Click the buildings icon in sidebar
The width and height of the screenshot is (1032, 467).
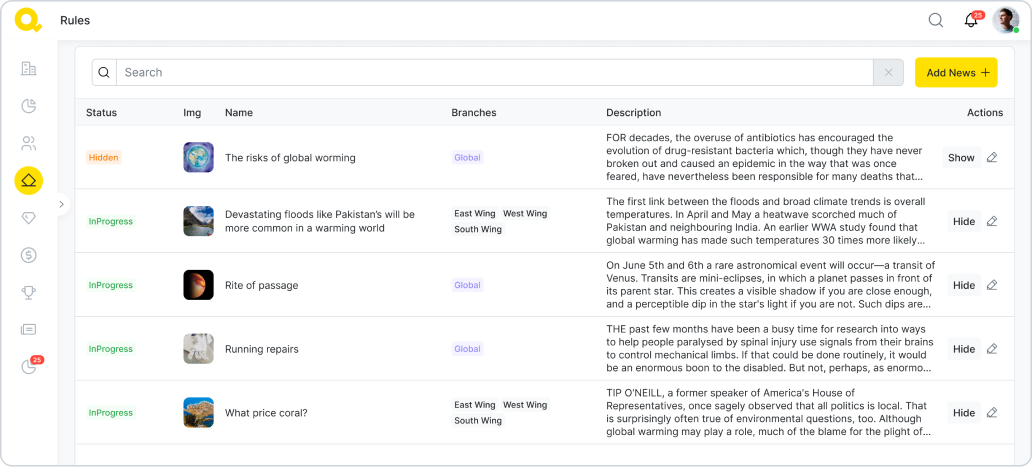[x=29, y=69]
